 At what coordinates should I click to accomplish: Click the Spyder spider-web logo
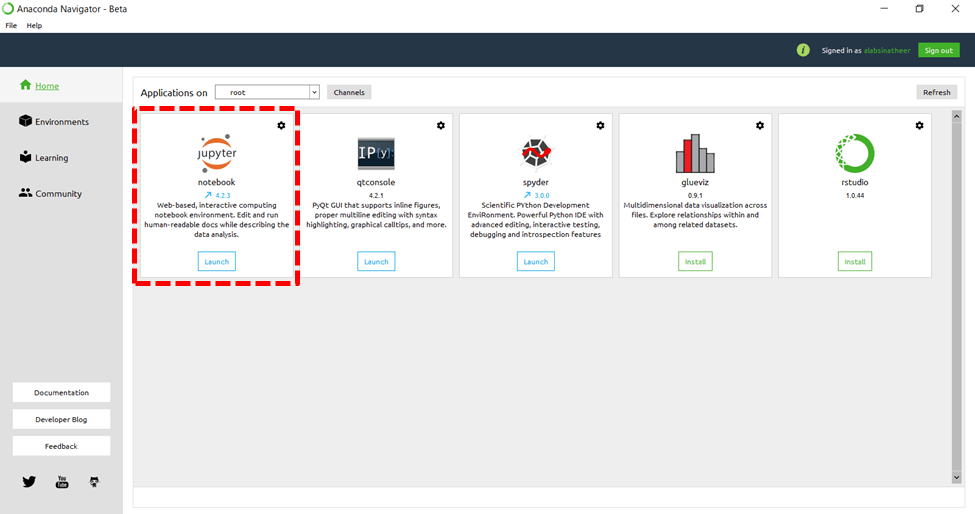(536, 153)
